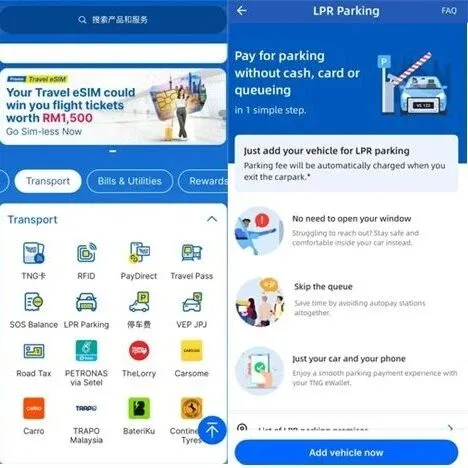Open the Carsome icon
This screenshot has height=468, width=468.
click(192, 351)
